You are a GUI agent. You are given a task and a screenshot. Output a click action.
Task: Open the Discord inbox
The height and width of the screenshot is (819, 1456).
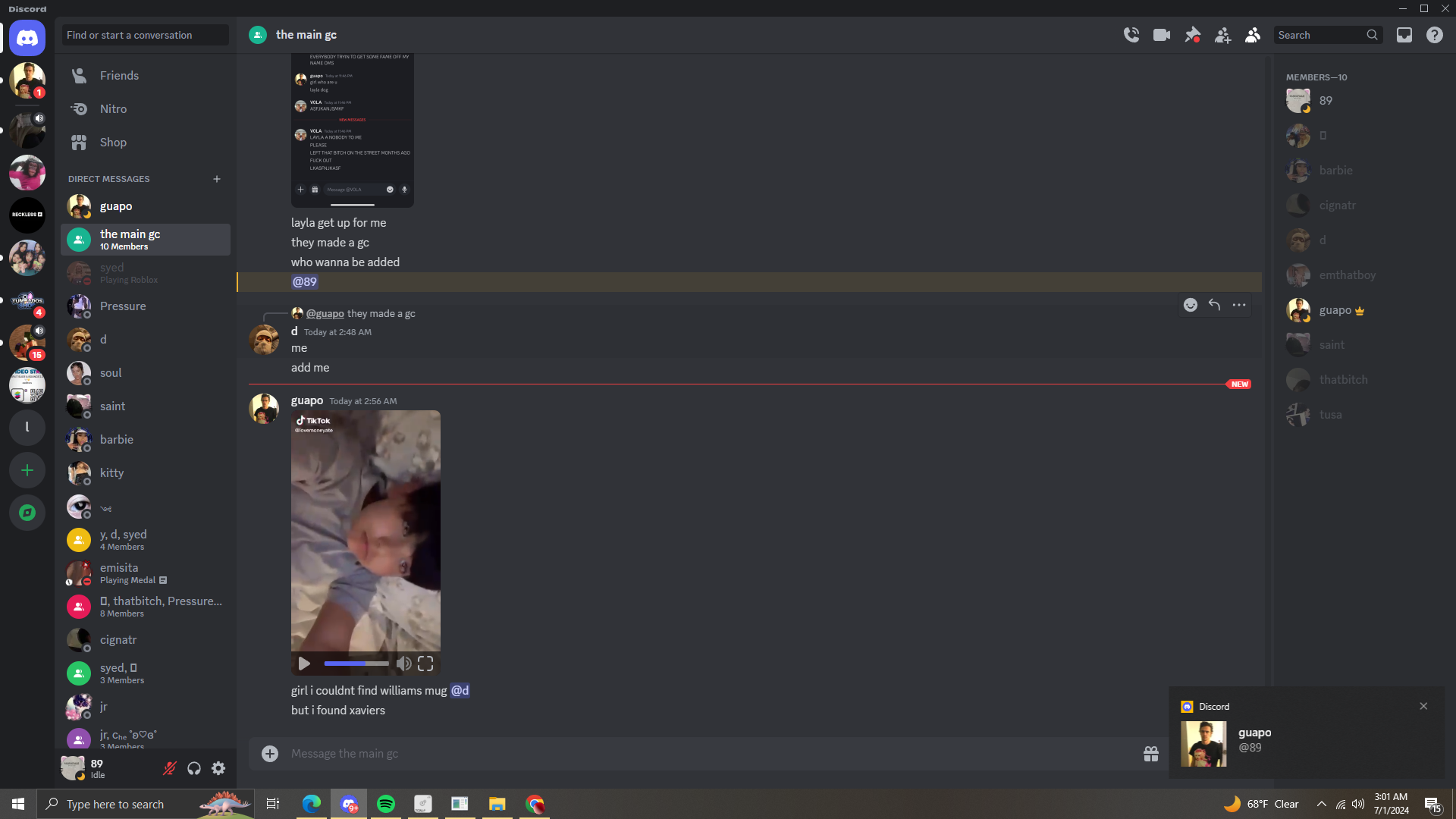[x=1404, y=35]
